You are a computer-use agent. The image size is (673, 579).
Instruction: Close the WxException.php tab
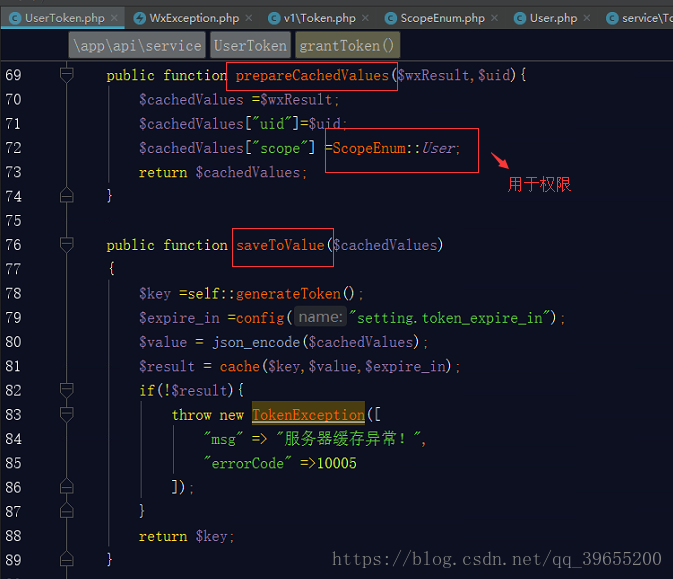(x=249, y=18)
